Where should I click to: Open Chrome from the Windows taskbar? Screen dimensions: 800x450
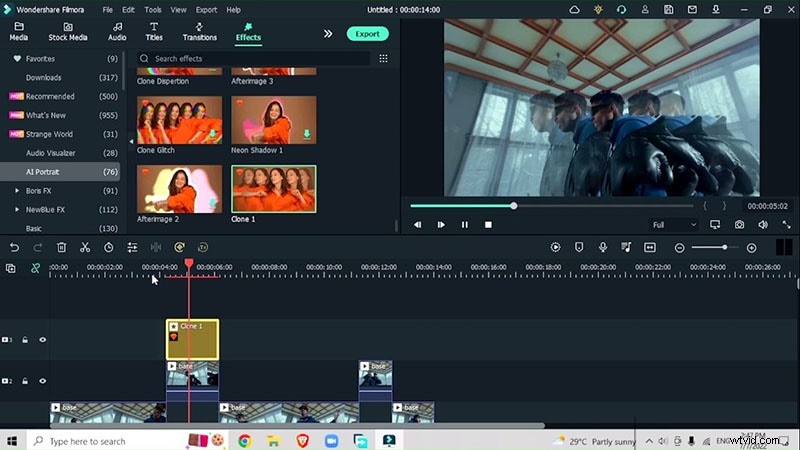(244, 441)
